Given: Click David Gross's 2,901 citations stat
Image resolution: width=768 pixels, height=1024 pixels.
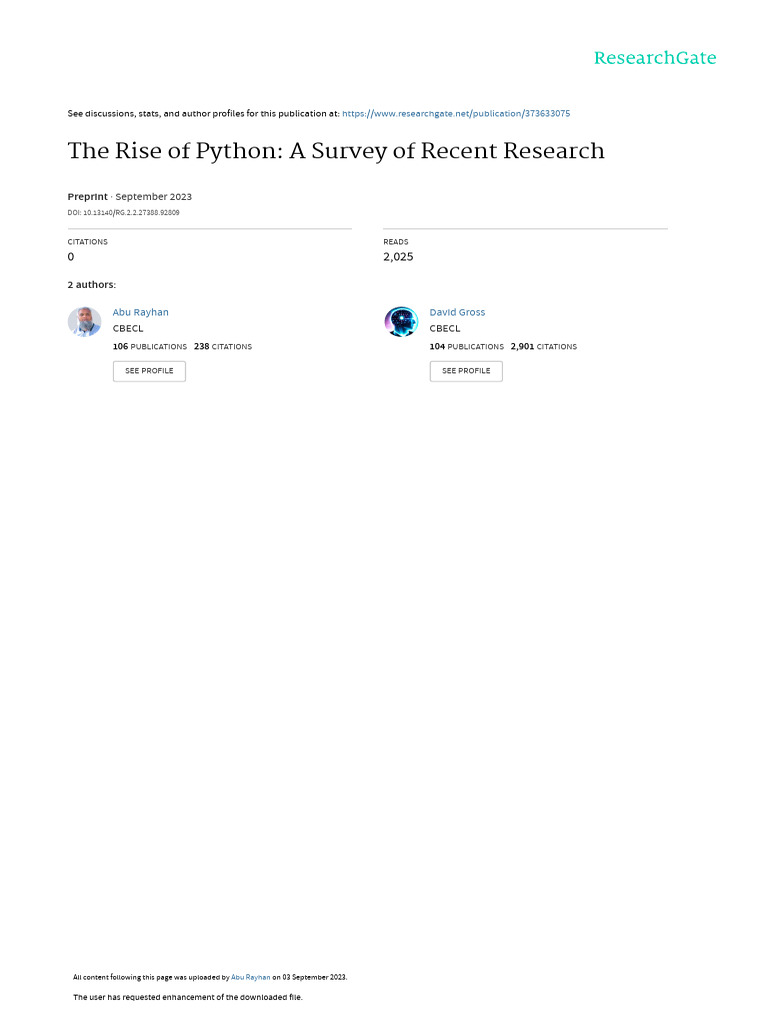Looking at the screenshot, I should pyautogui.click(x=543, y=347).
